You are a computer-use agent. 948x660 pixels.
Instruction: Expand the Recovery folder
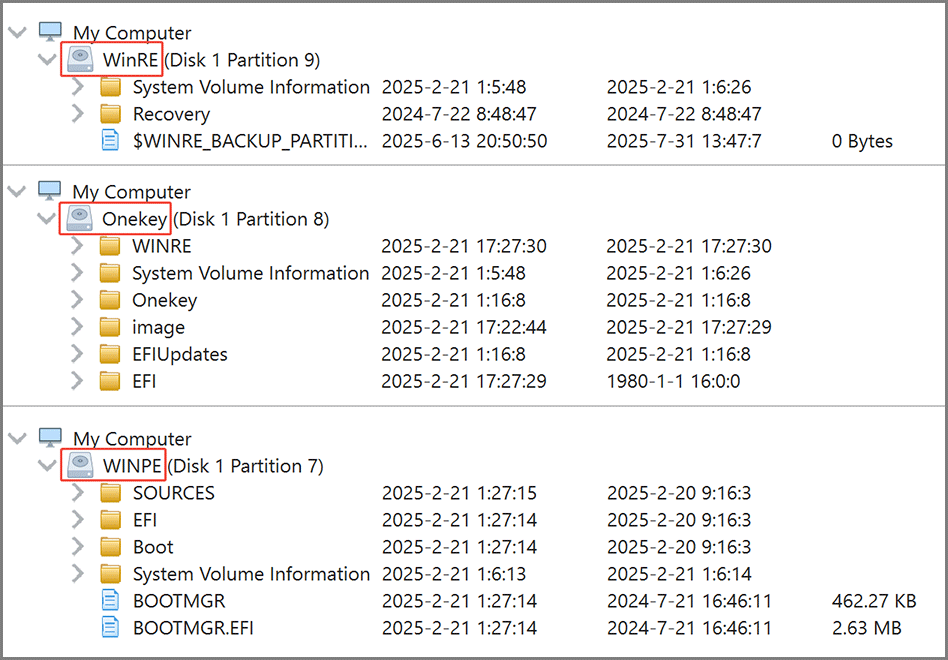pos(78,114)
